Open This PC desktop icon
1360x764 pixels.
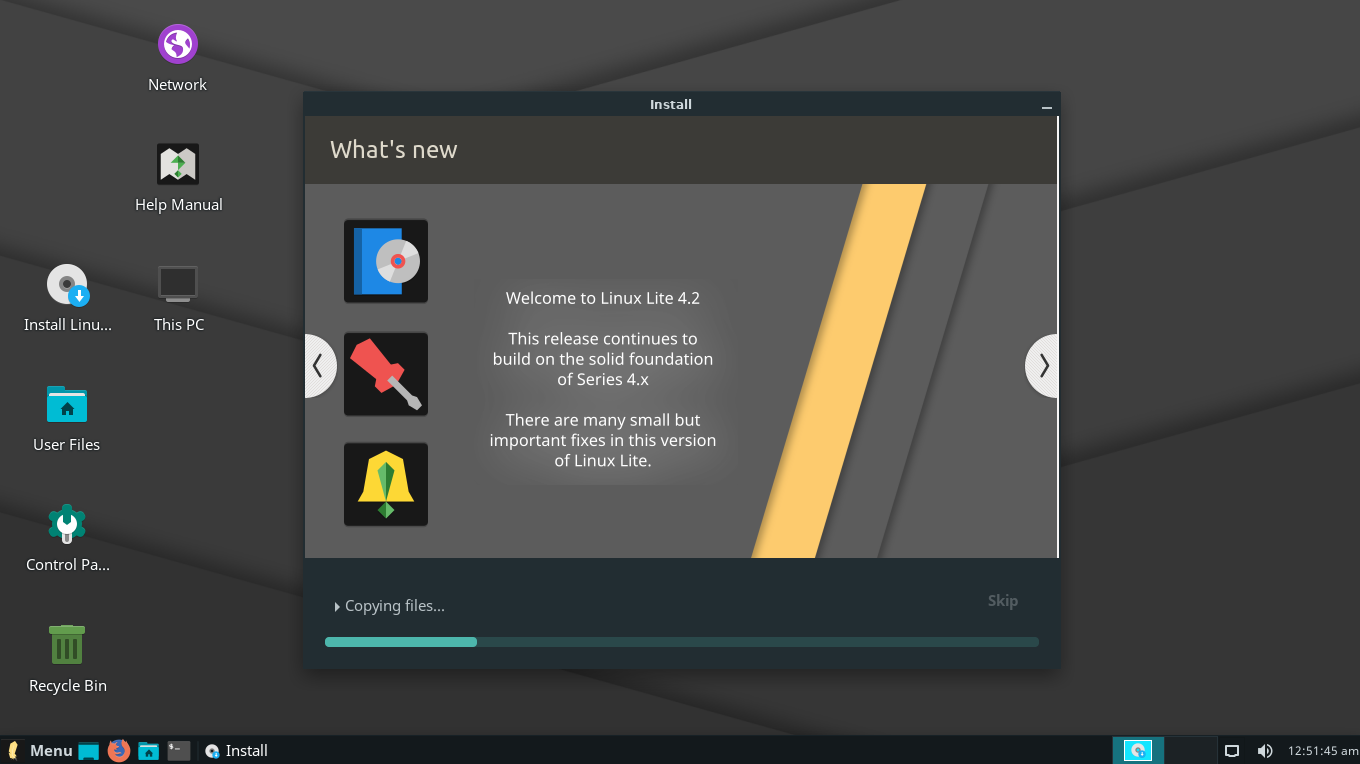(x=178, y=285)
